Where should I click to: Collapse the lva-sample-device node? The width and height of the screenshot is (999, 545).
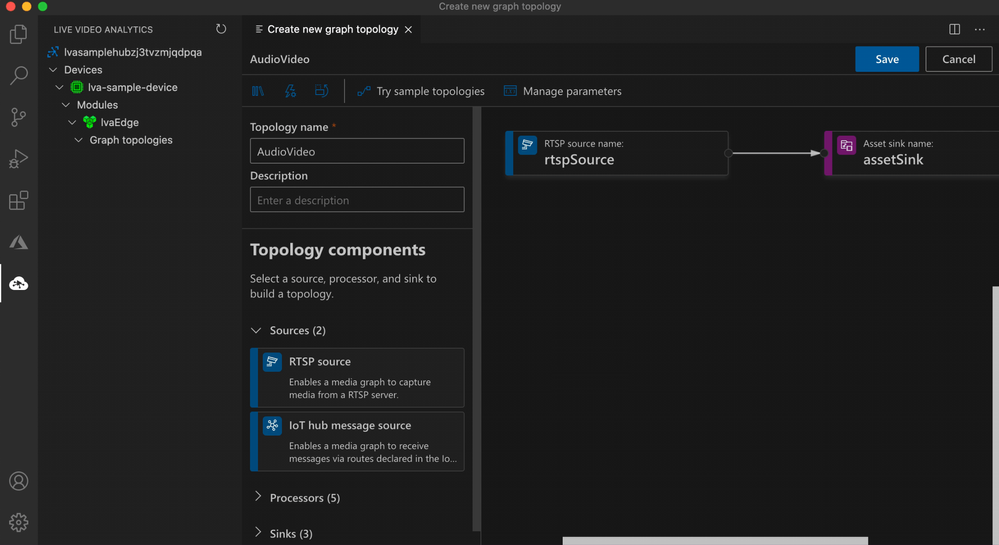tap(59, 87)
